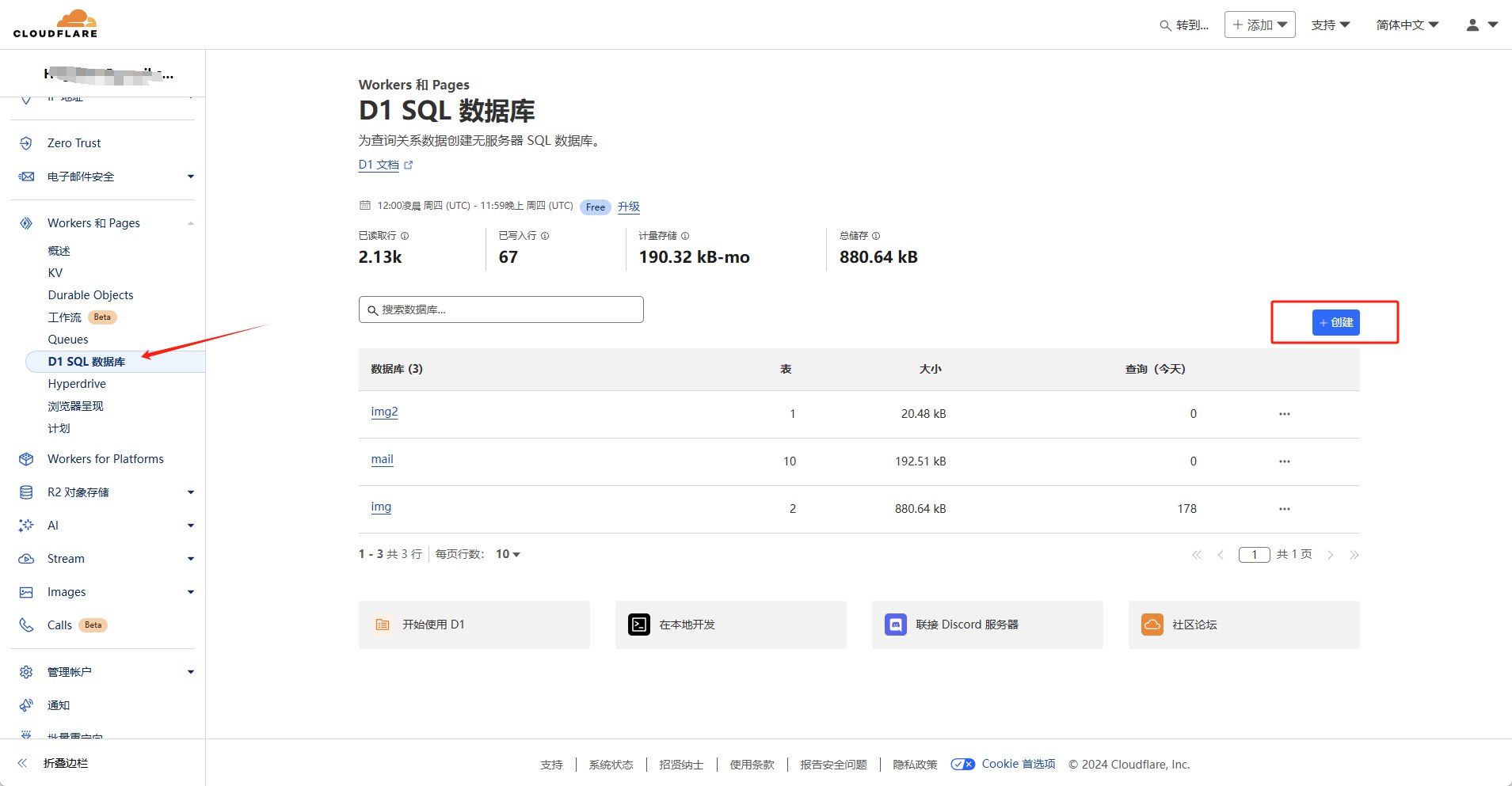This screenshot has width=1512, height=786.
Task: Go to the last page arrow
Action: (1354, 555)
